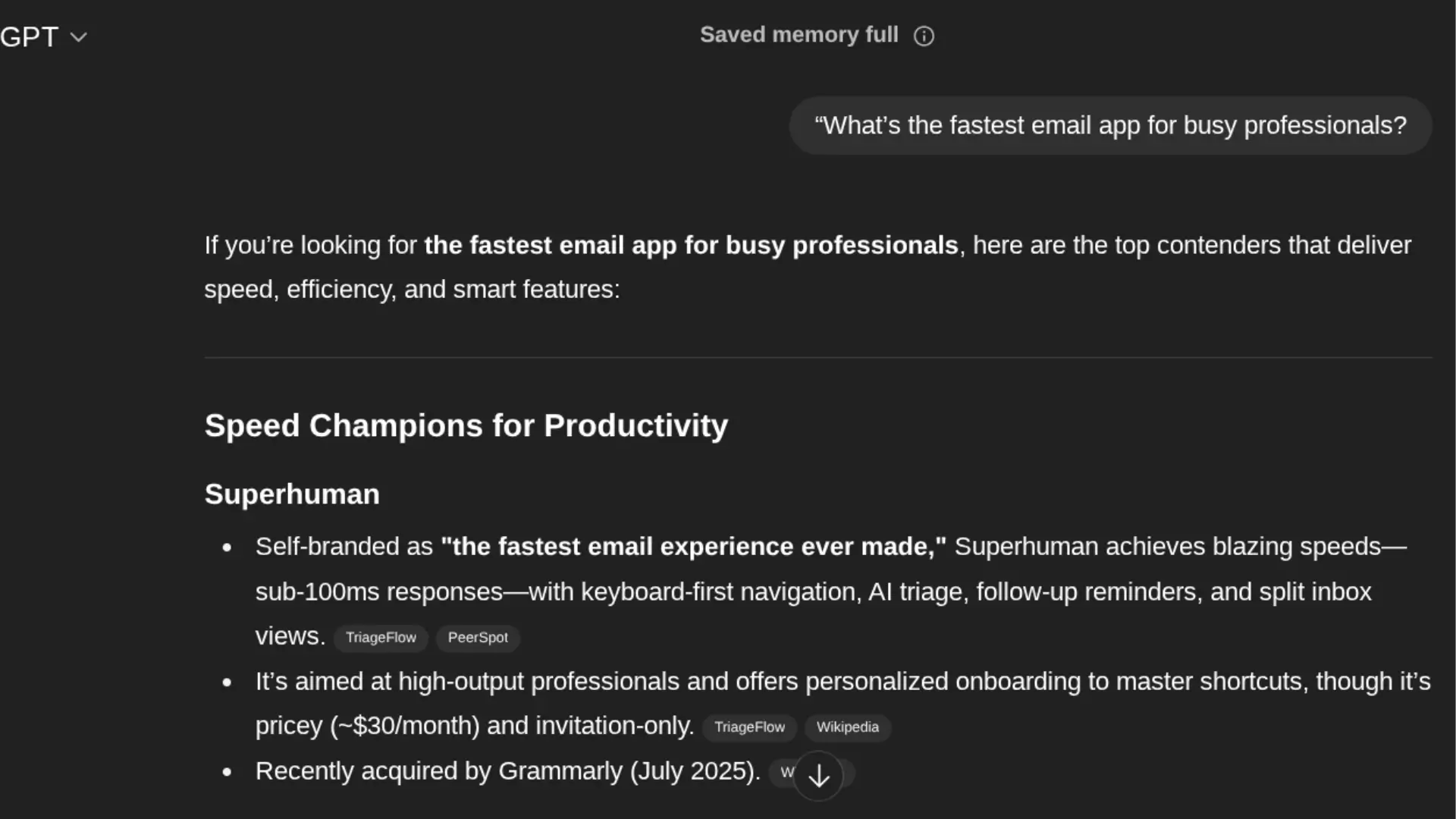Click the Grammarly acquisition bullet text
This screenshot has width=1456, height=819.
pos(507,770)
